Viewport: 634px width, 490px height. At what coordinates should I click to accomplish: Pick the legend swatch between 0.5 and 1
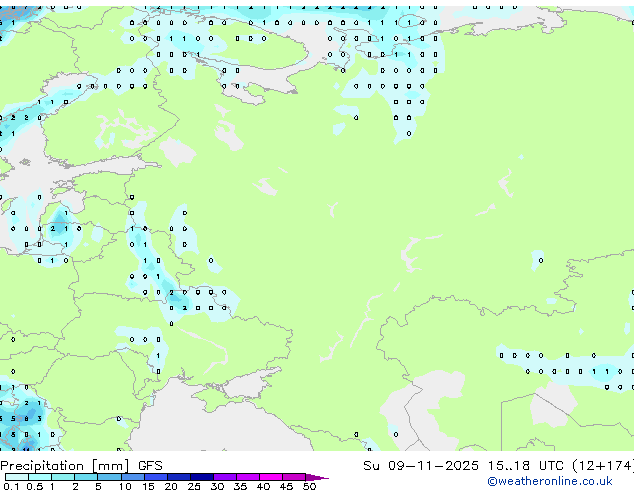pyautogui.click(x=40, y=477)
